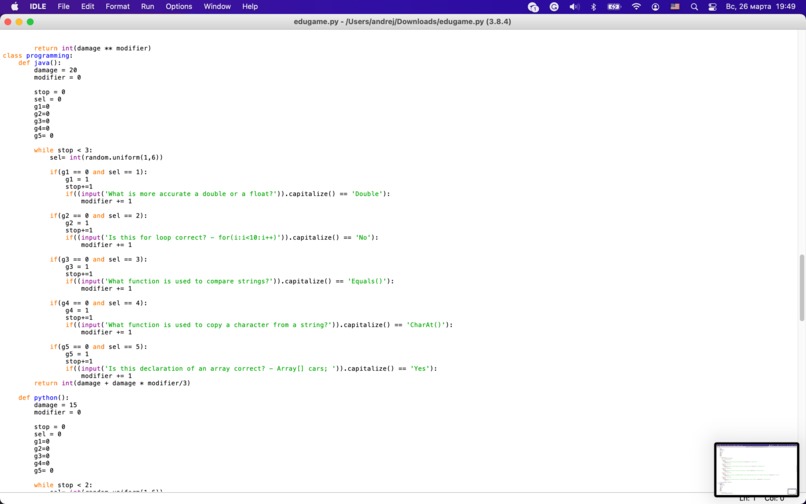Open the File menu
This screenshot has height=504, width=806.
(x=63, y=7)
